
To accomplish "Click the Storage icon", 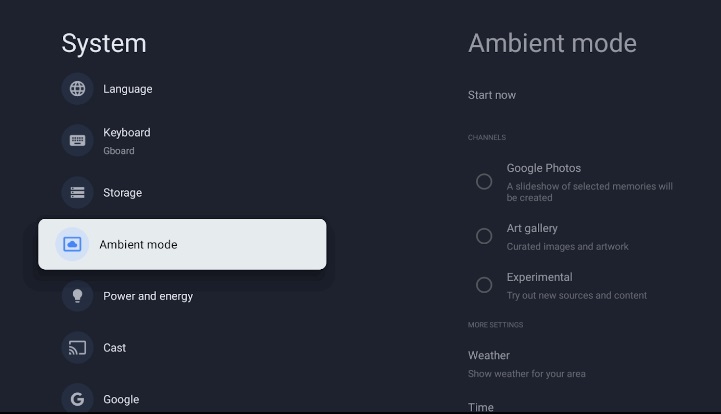I will [77, 193].
